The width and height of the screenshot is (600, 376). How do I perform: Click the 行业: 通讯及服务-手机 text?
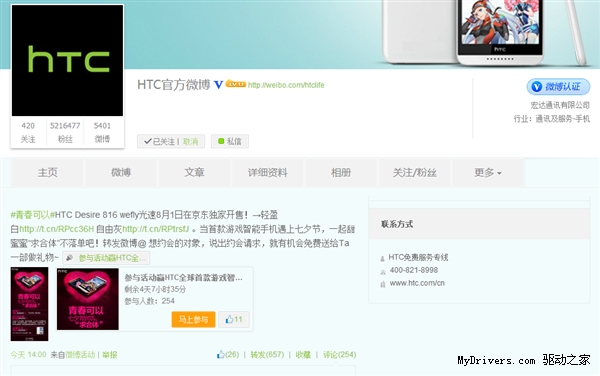(551, 119)
